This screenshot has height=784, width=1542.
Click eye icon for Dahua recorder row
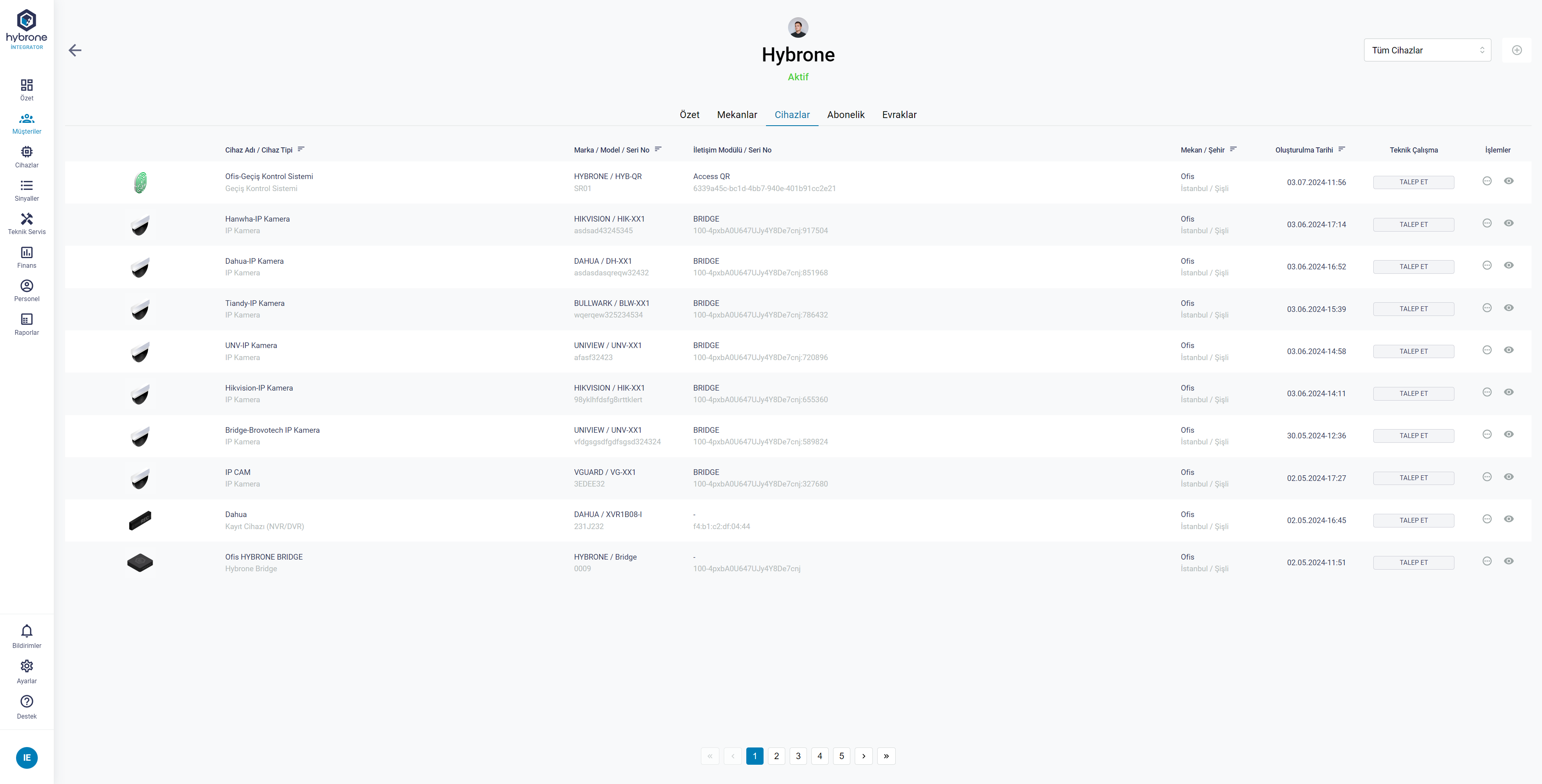pos(1509,519)
